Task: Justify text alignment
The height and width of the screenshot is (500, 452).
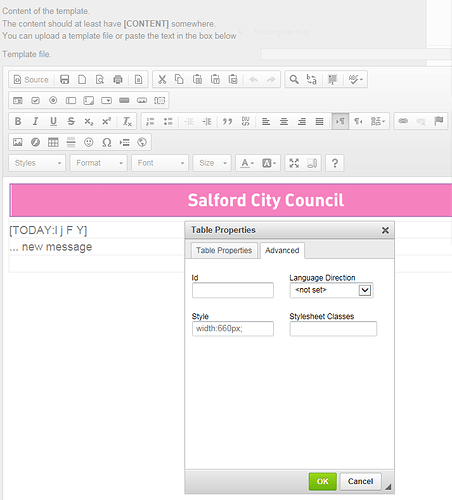Action: tap(319, 121)
